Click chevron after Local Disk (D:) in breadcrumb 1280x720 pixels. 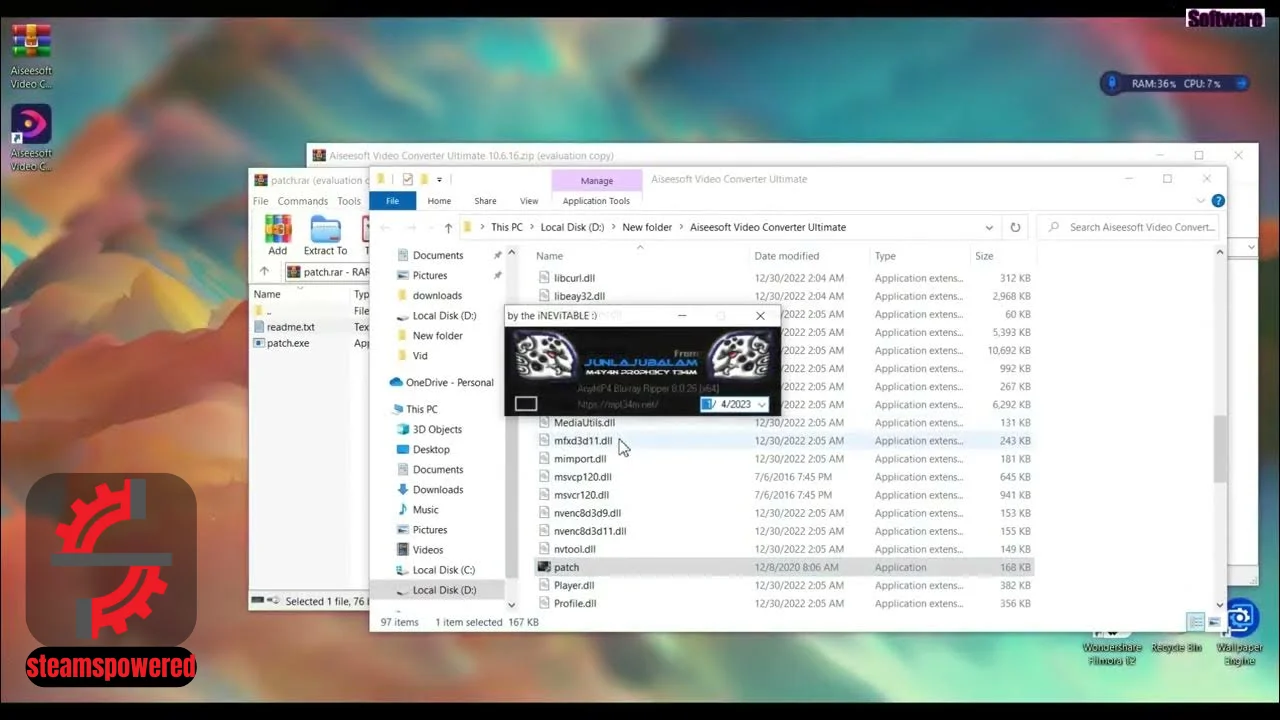click(x=613, y=227)
